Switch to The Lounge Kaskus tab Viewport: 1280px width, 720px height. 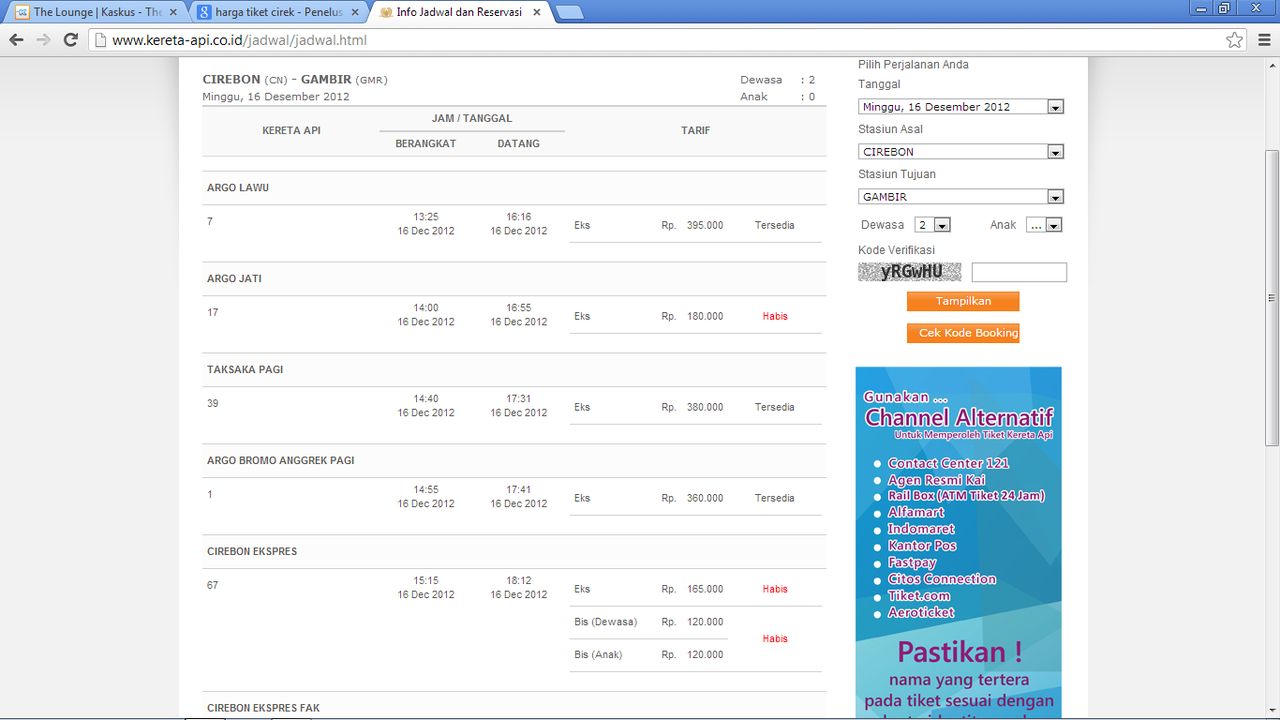click(x=97, y=13)
